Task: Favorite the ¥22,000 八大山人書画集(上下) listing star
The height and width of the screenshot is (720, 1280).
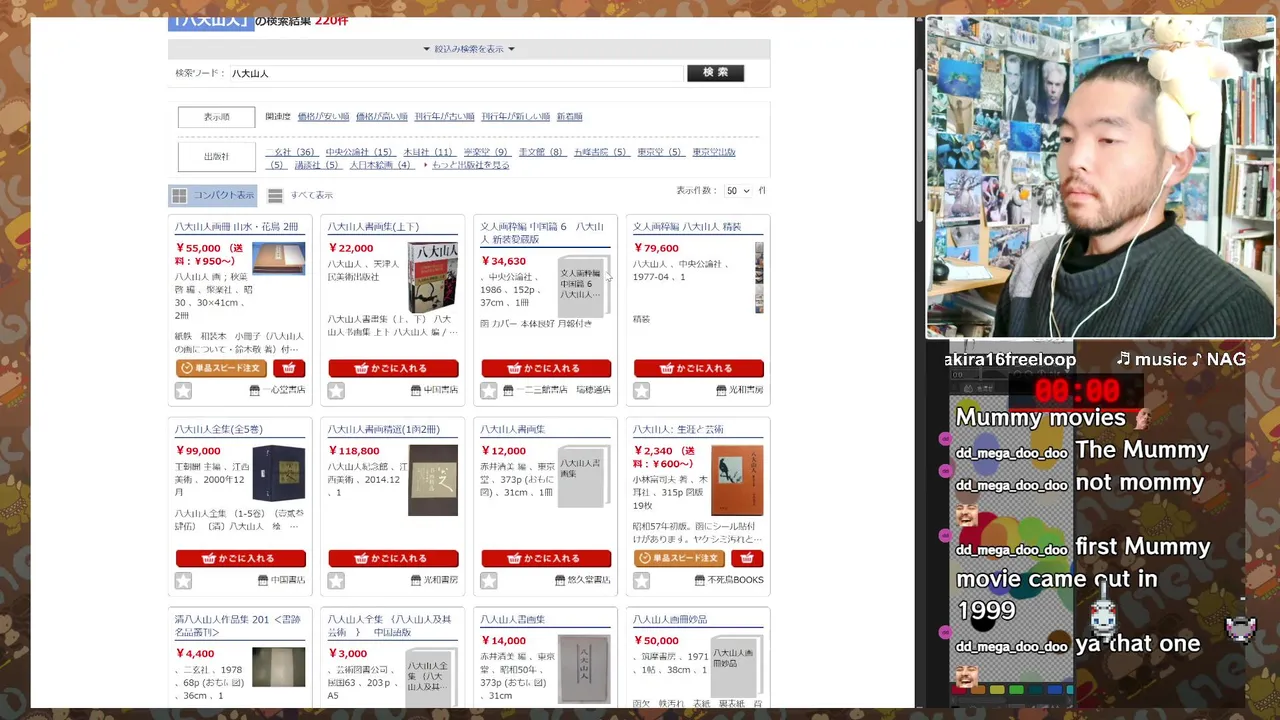Action: tap(336, 391)
